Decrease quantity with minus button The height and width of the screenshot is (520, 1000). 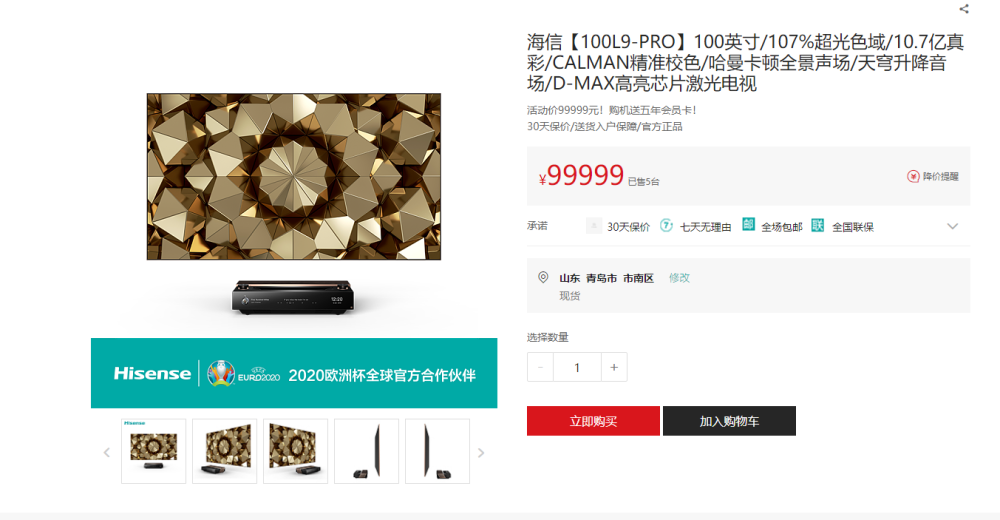540,367
